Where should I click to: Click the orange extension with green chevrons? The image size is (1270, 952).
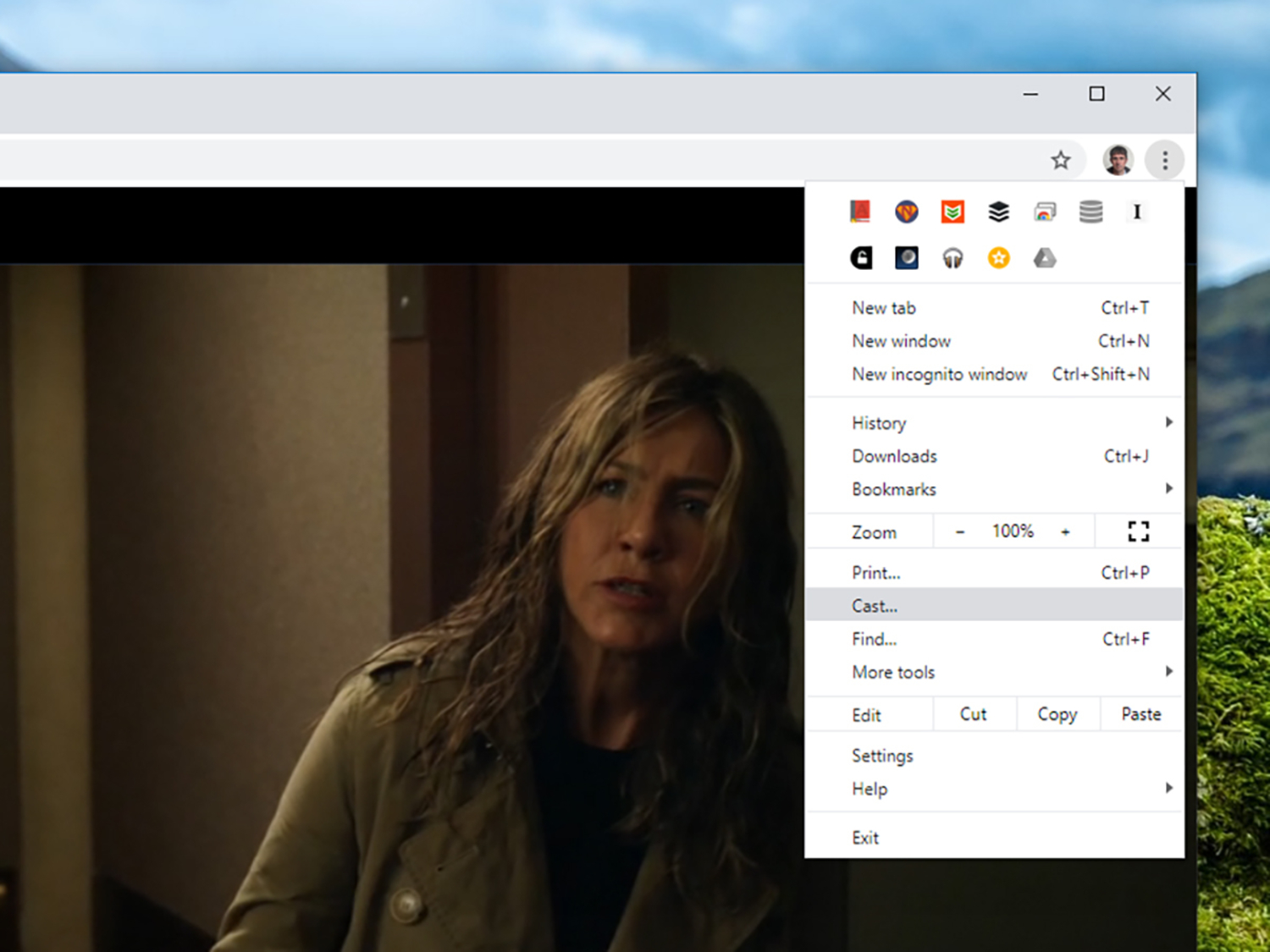(x=952, y=212)
